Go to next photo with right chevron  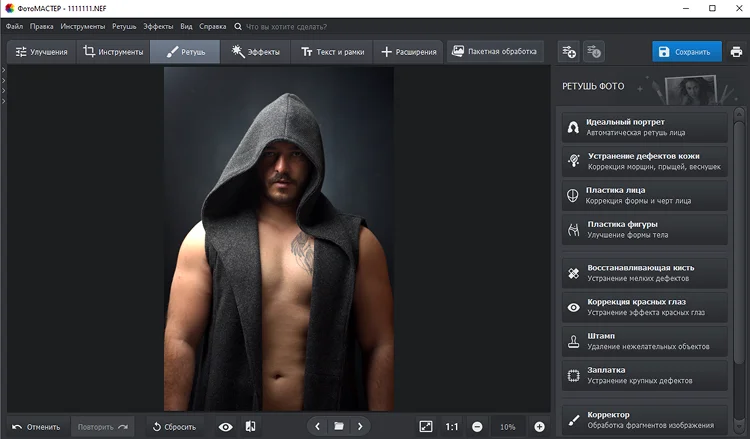click(361, 427)
